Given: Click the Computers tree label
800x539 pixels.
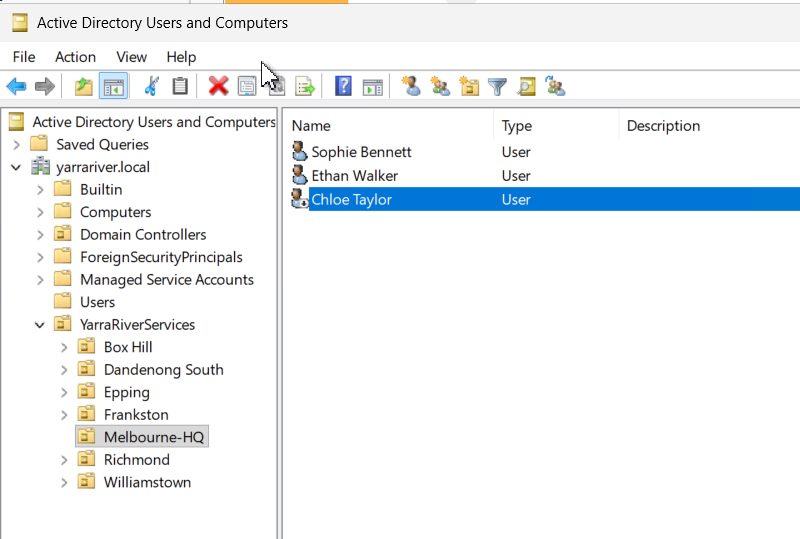Looking at the screenshot, I should (x=116, y=212).
